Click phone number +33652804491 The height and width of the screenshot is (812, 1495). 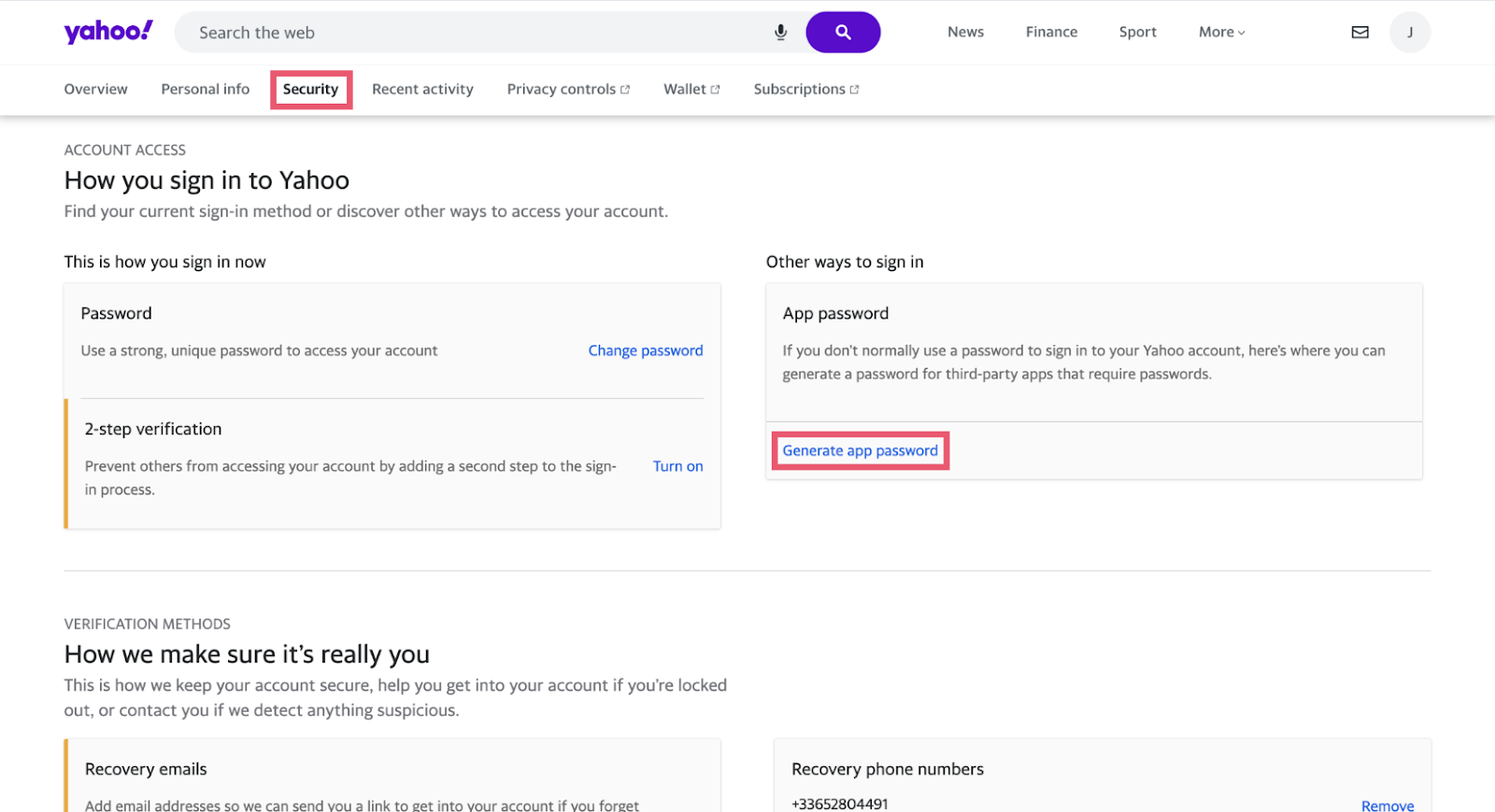pyautogui.click(x=840, y=804)
